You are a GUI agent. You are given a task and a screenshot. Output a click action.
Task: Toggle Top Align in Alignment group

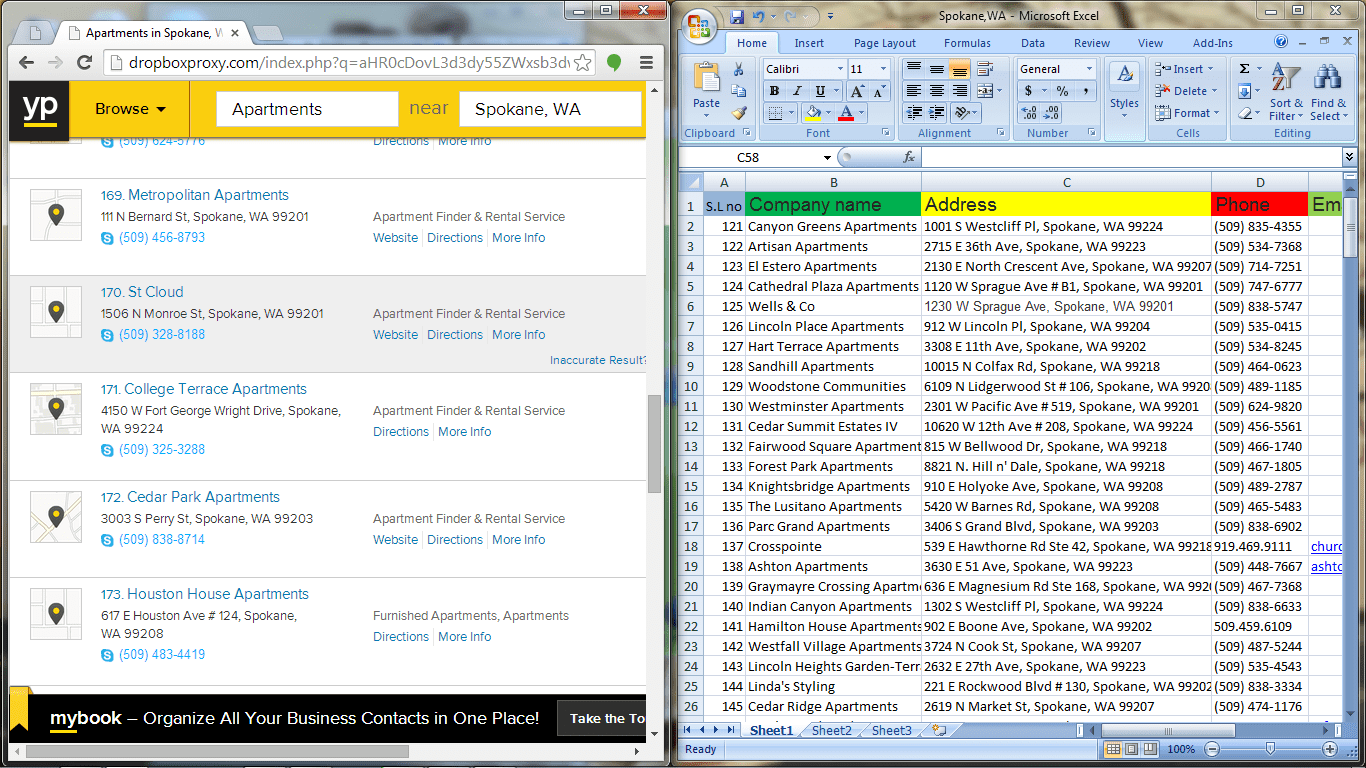pos(914,69)
